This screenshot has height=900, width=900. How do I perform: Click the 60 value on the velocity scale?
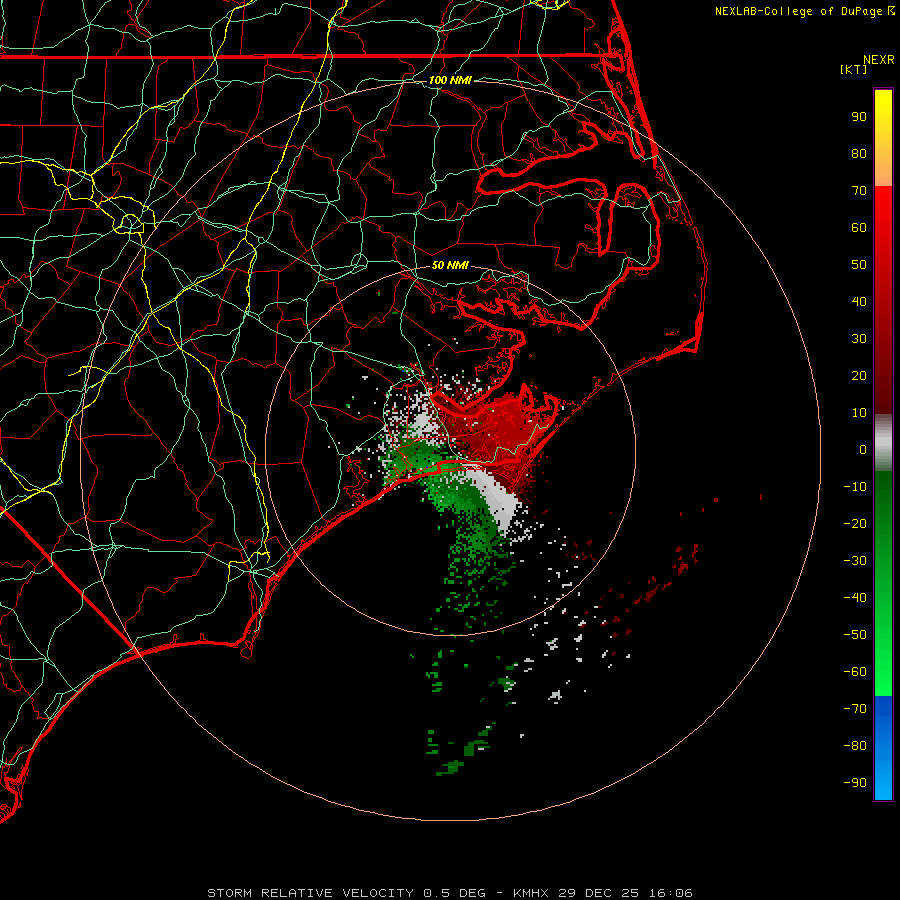[x=859, y=228]
